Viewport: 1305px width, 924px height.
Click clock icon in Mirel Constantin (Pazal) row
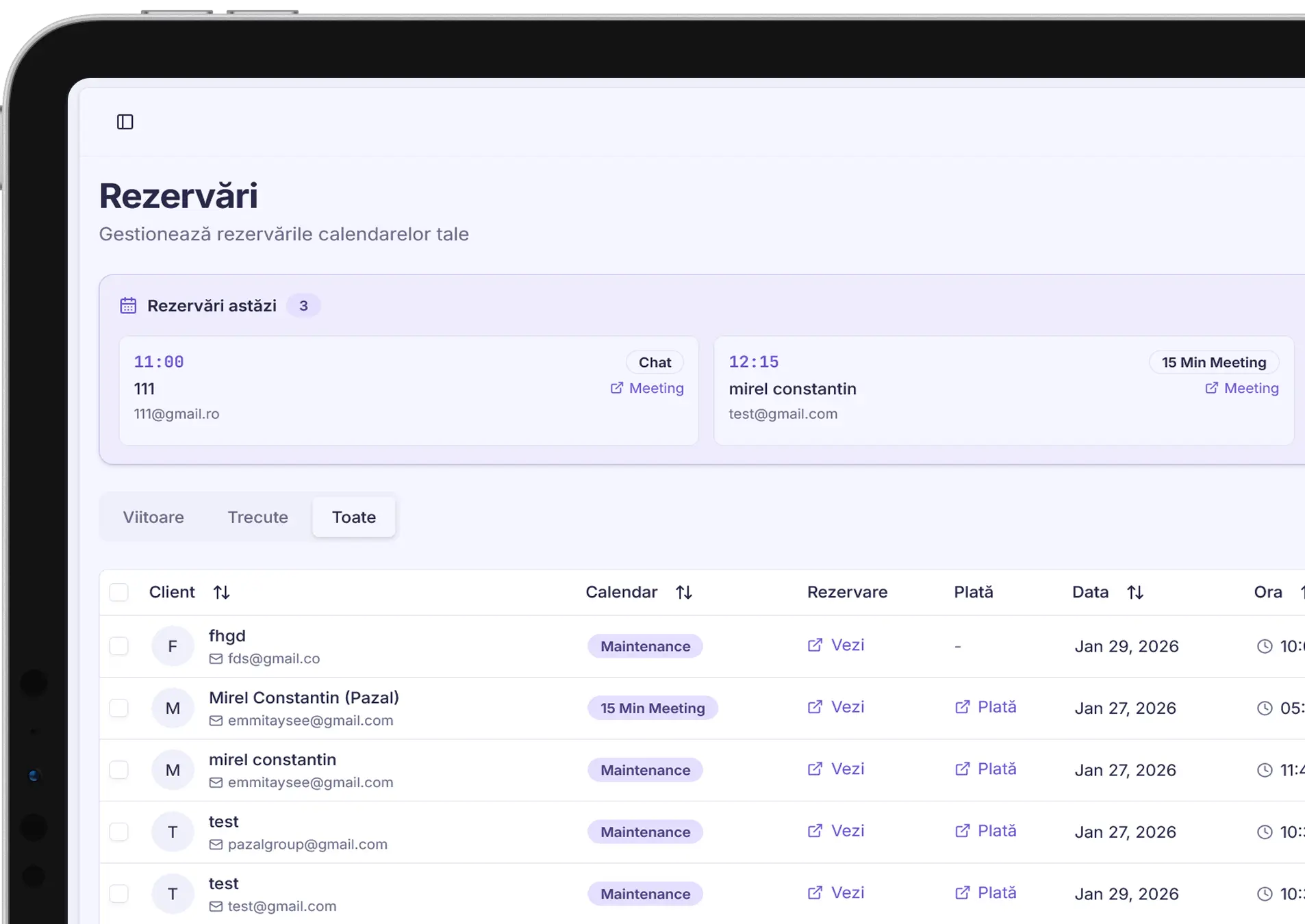pos(1265,708)
